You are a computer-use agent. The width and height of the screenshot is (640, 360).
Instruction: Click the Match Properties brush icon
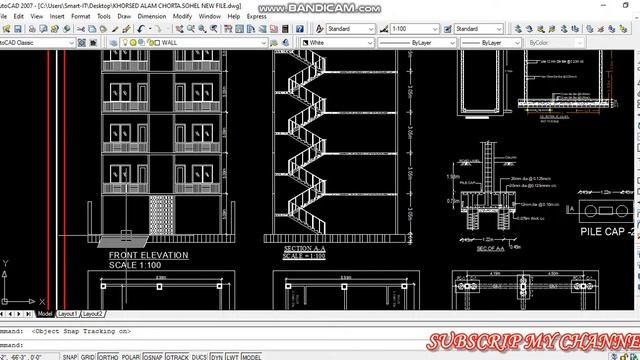pos(115,29)
